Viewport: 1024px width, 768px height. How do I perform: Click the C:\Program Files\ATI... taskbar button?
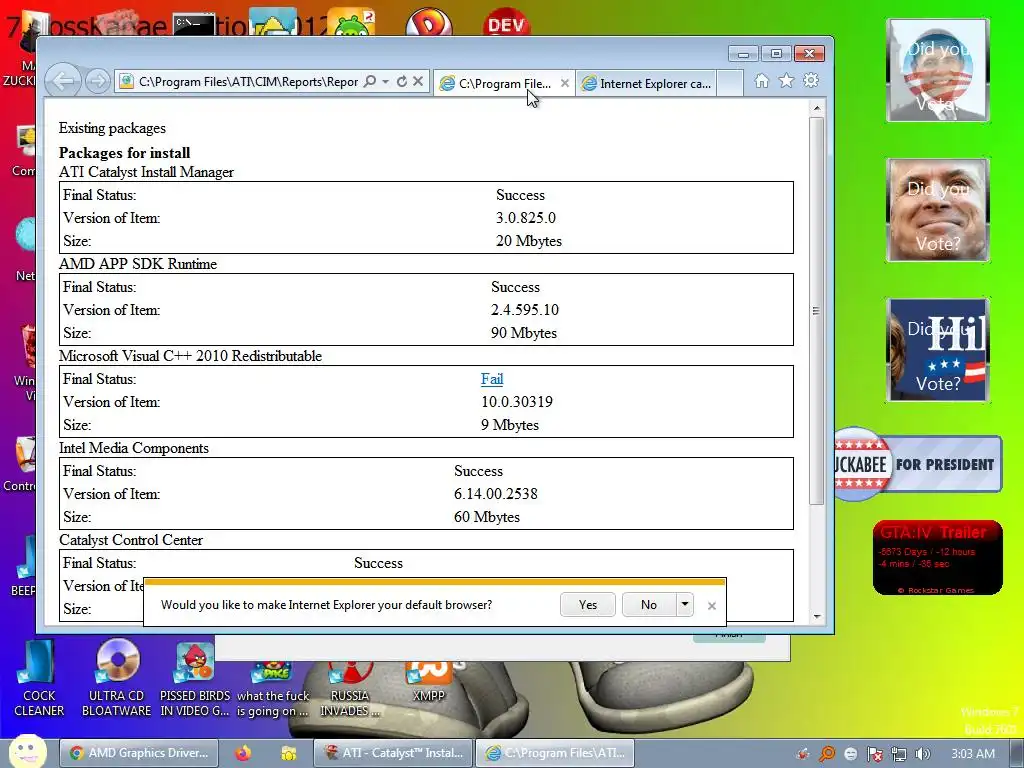click(x=555, y=754)
